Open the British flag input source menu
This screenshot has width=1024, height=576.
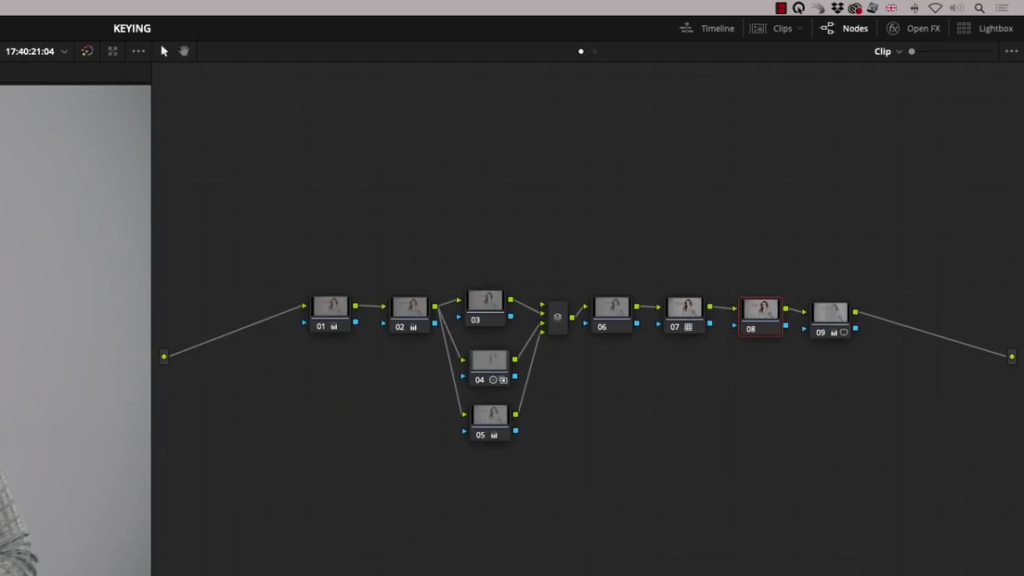pyautogui.click(x=891, y=8)
